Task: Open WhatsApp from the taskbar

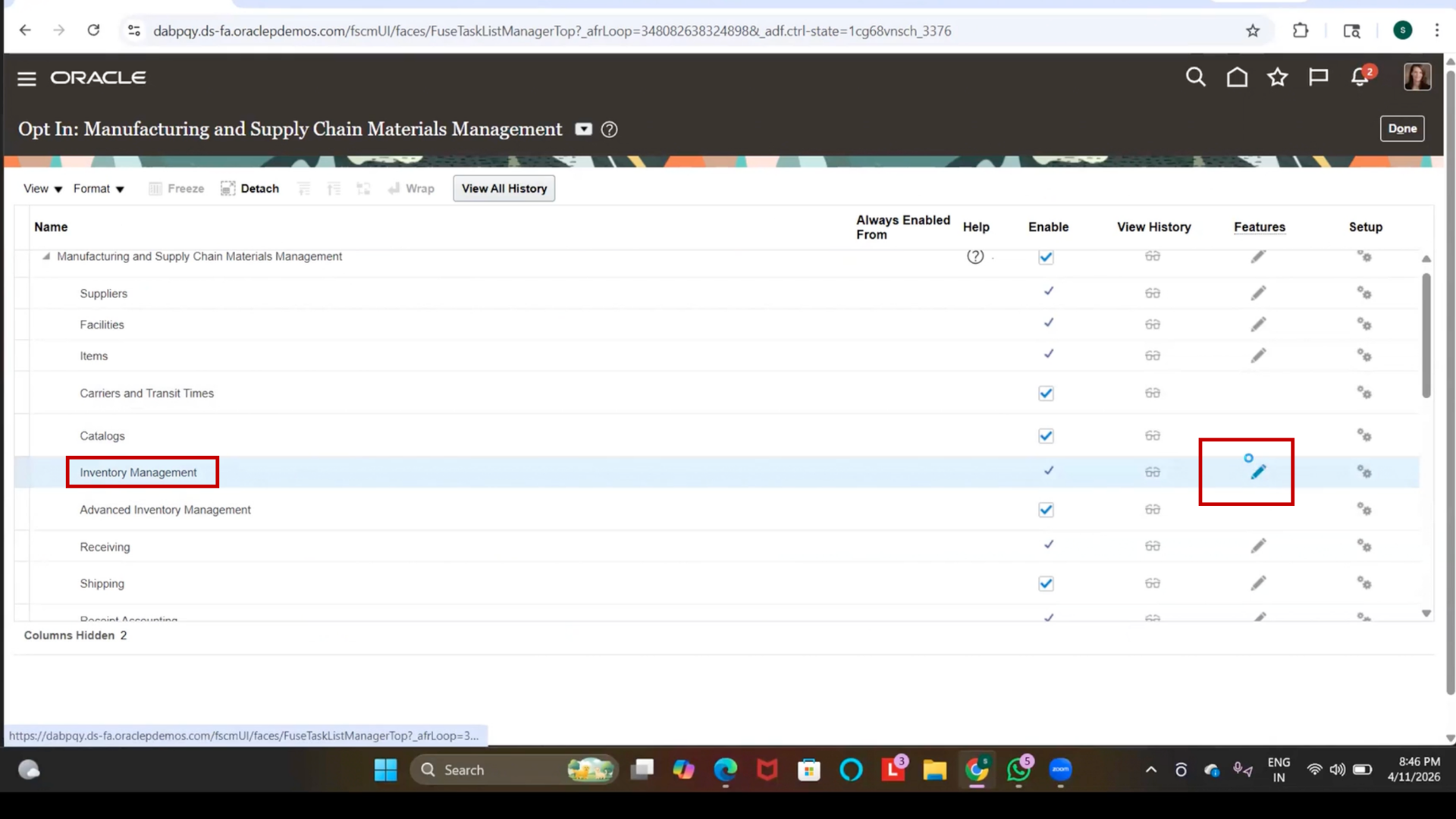Action: [x=1018, y=770]
